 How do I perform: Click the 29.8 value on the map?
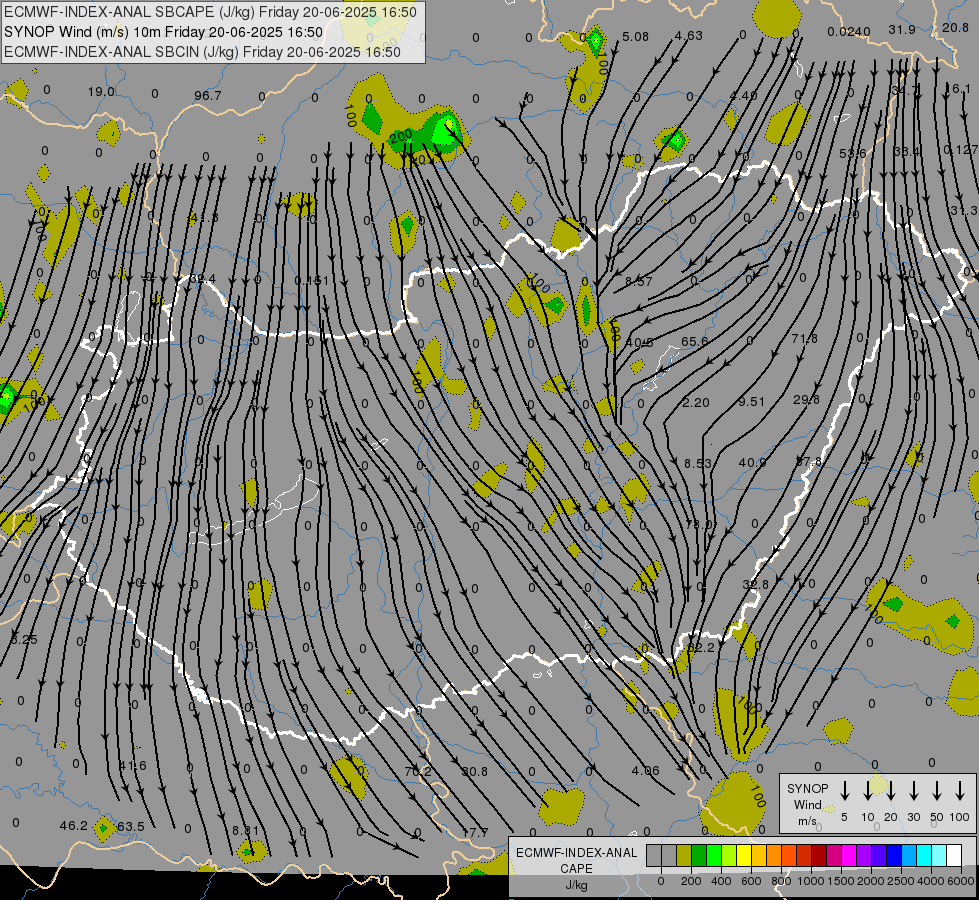(x=806, y=400)
